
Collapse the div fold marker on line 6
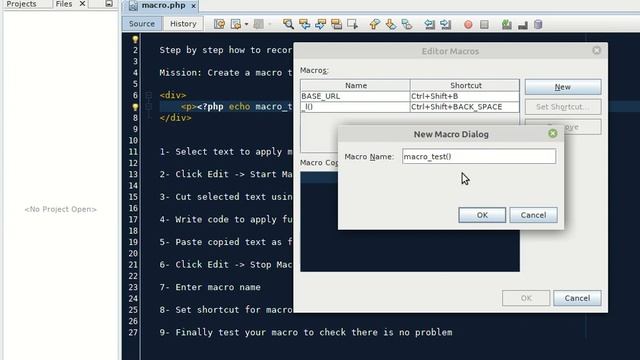(149, 96)
